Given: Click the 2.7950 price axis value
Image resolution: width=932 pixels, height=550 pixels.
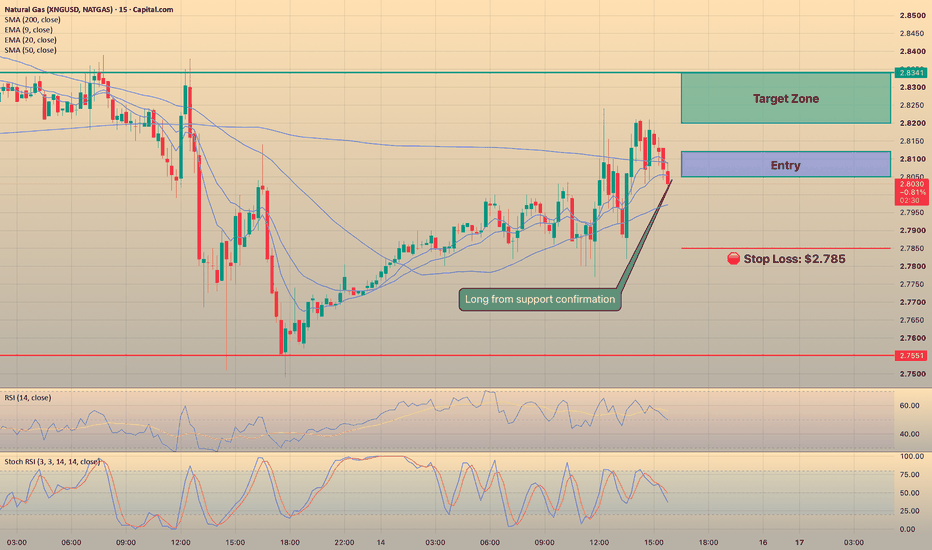Looking at the screenshot, I should coord(912,212).
